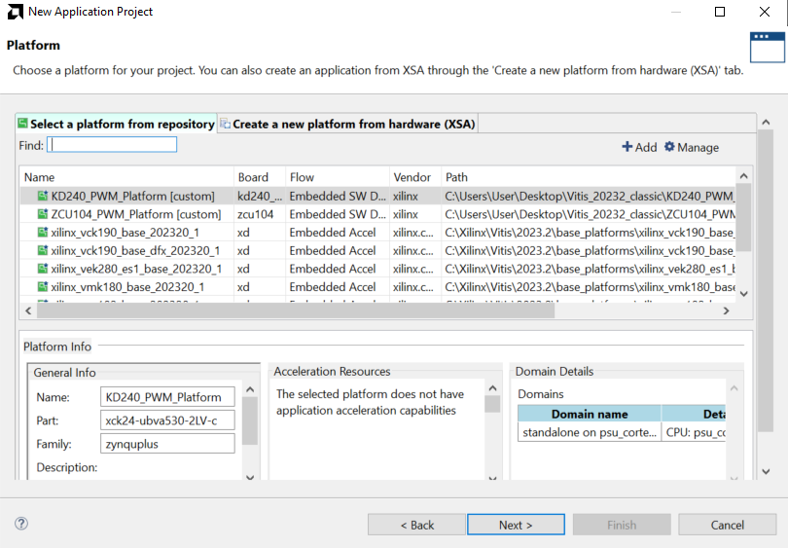Click the platform table horizontal scrollbar thumb

point(296,311)
